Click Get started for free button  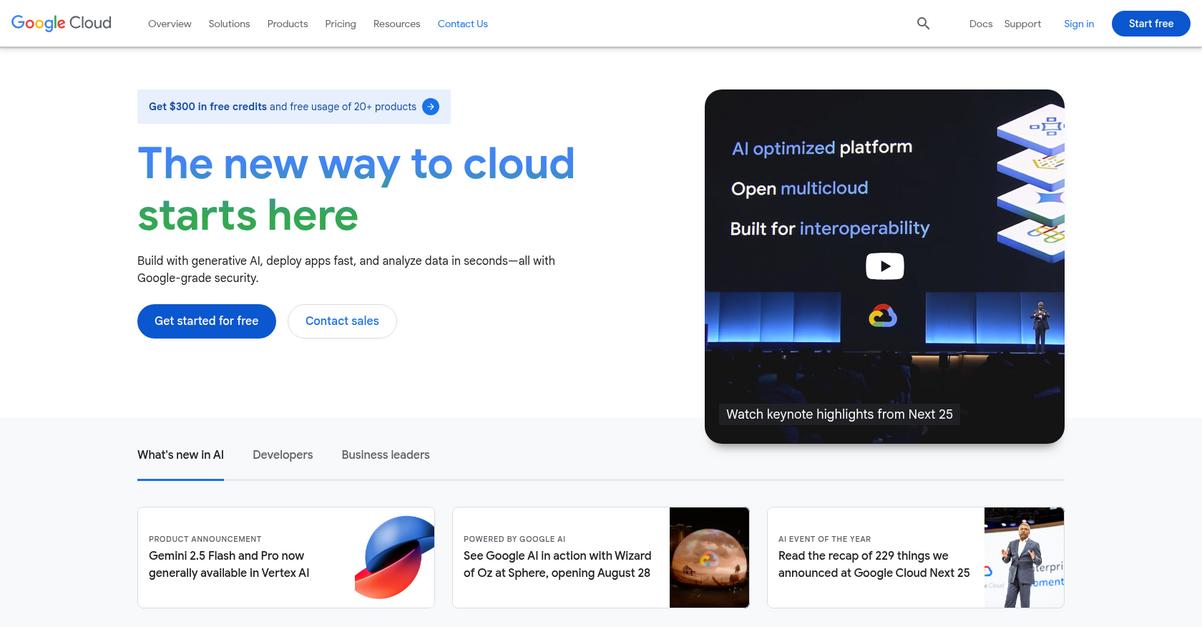(207, 321)
